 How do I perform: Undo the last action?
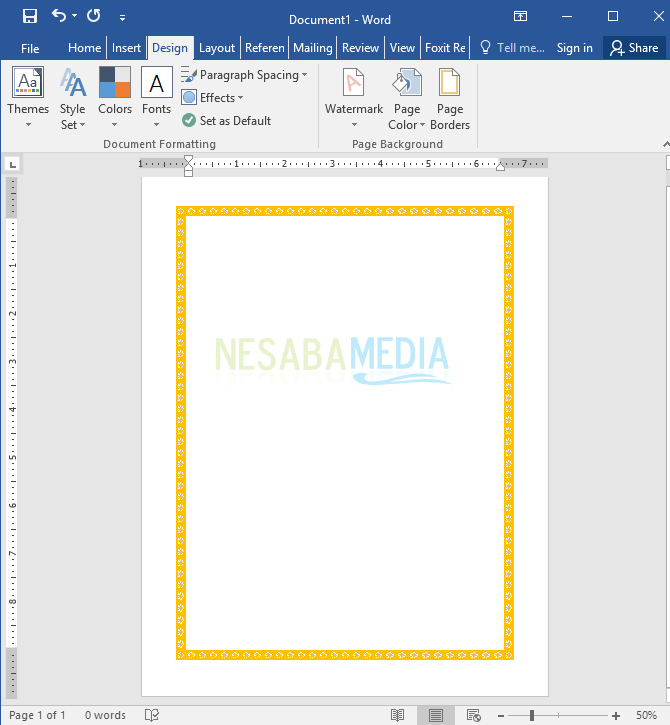[59, 16]
